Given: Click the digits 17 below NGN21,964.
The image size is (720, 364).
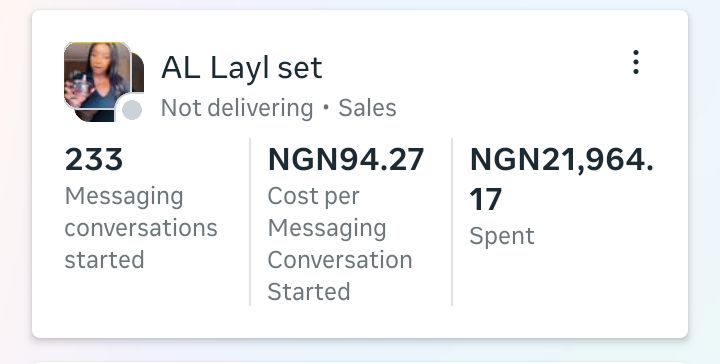Looking at the screenshot, I should 485,200.
